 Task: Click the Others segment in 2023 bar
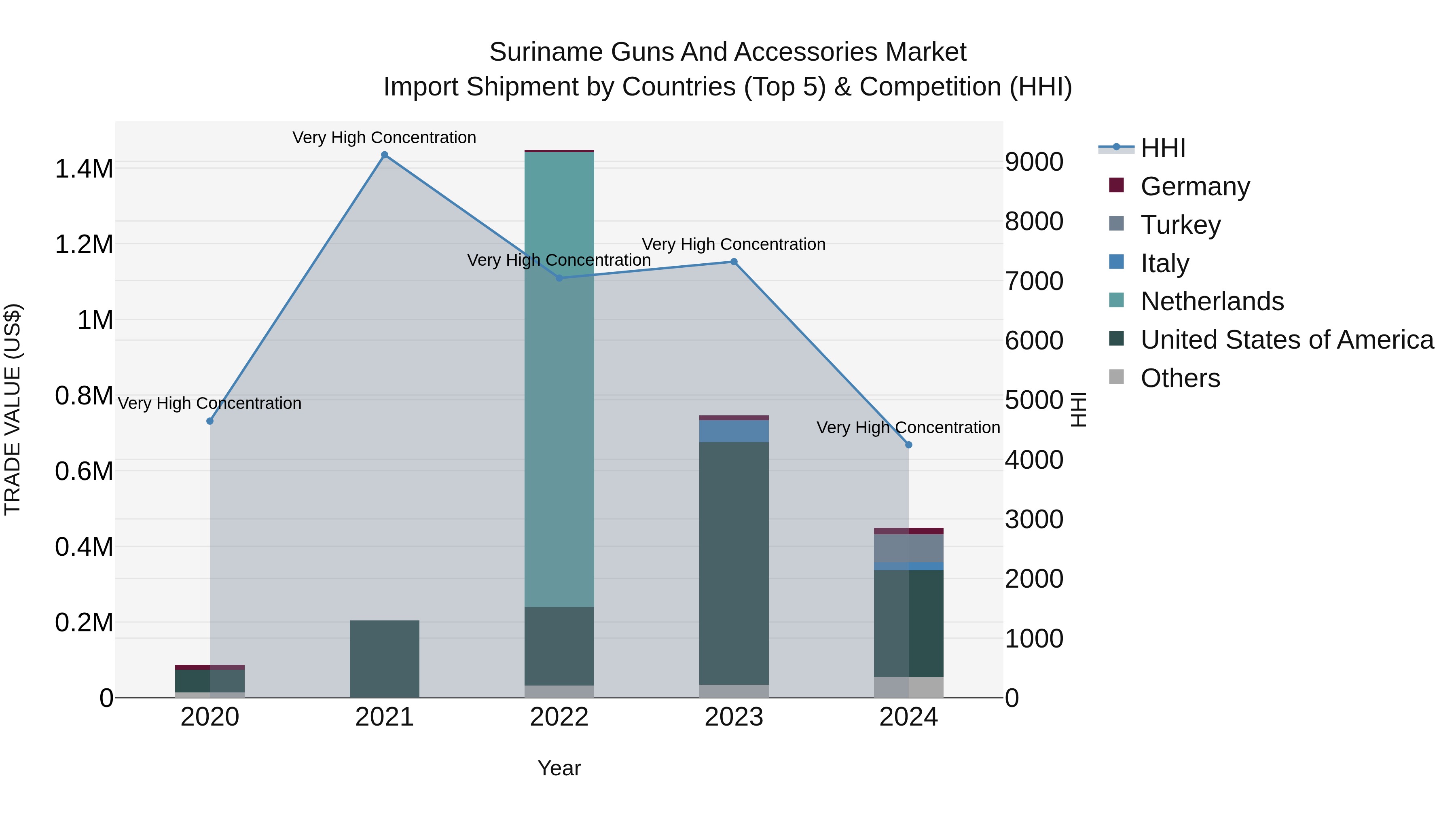pyautogui.click(x=734, y=691)
